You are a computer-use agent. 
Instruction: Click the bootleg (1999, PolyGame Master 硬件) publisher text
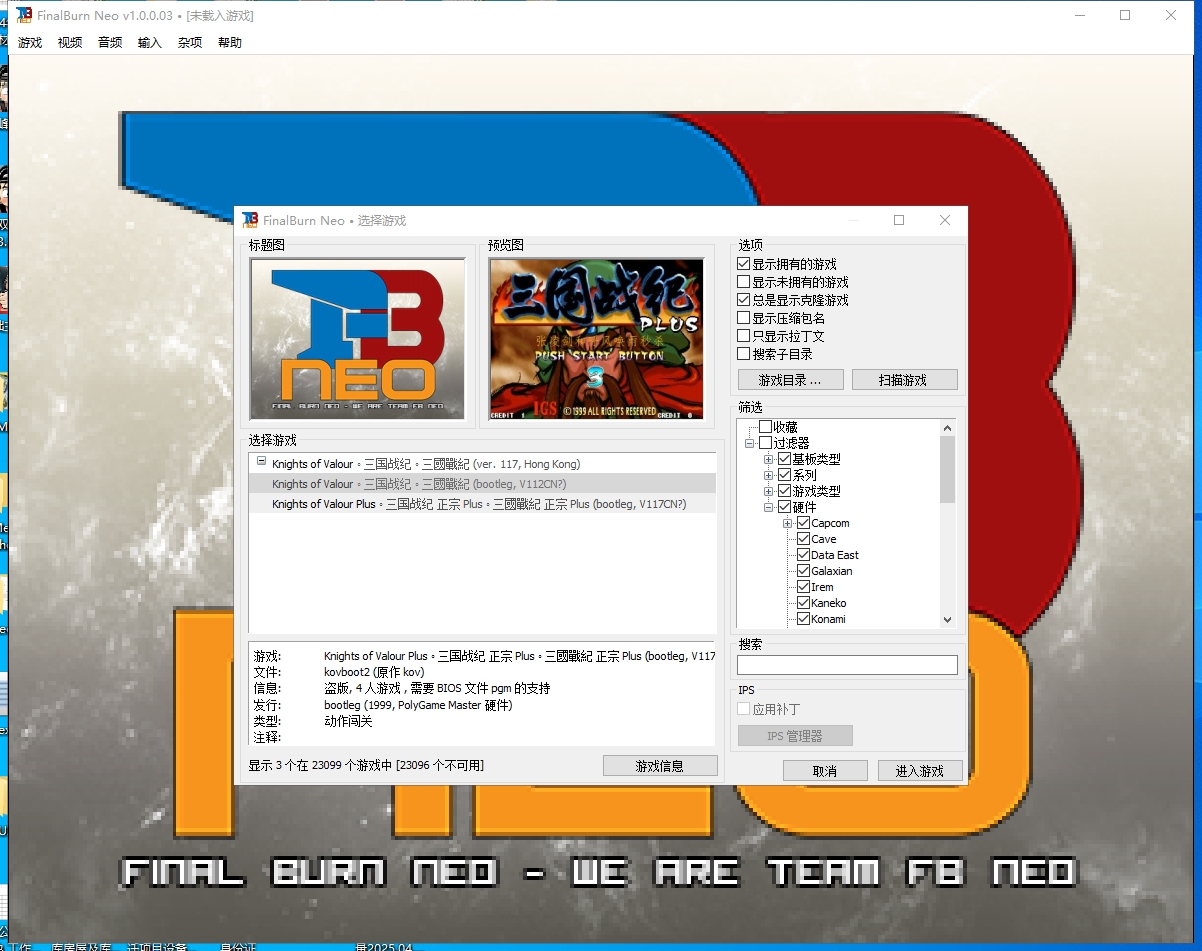tap(418, 705)
